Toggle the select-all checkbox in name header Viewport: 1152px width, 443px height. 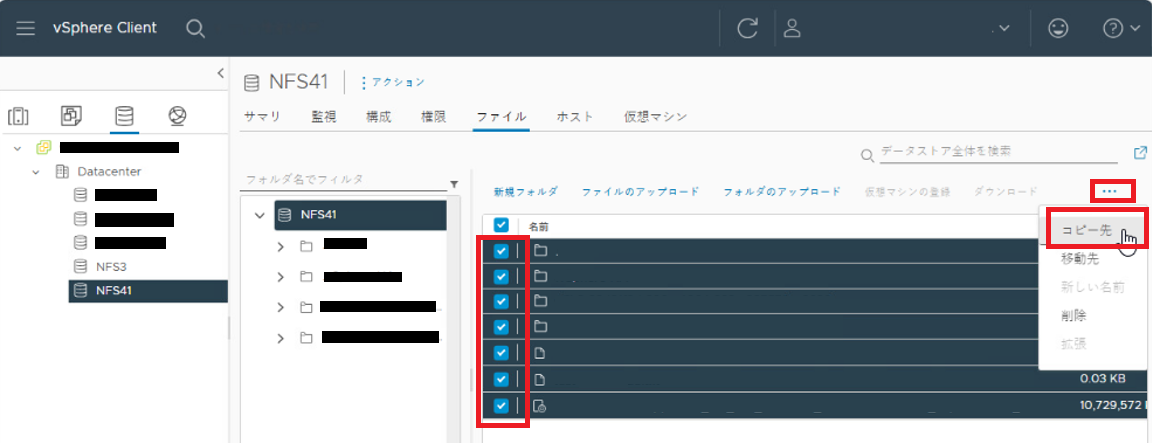pos(502,226)
